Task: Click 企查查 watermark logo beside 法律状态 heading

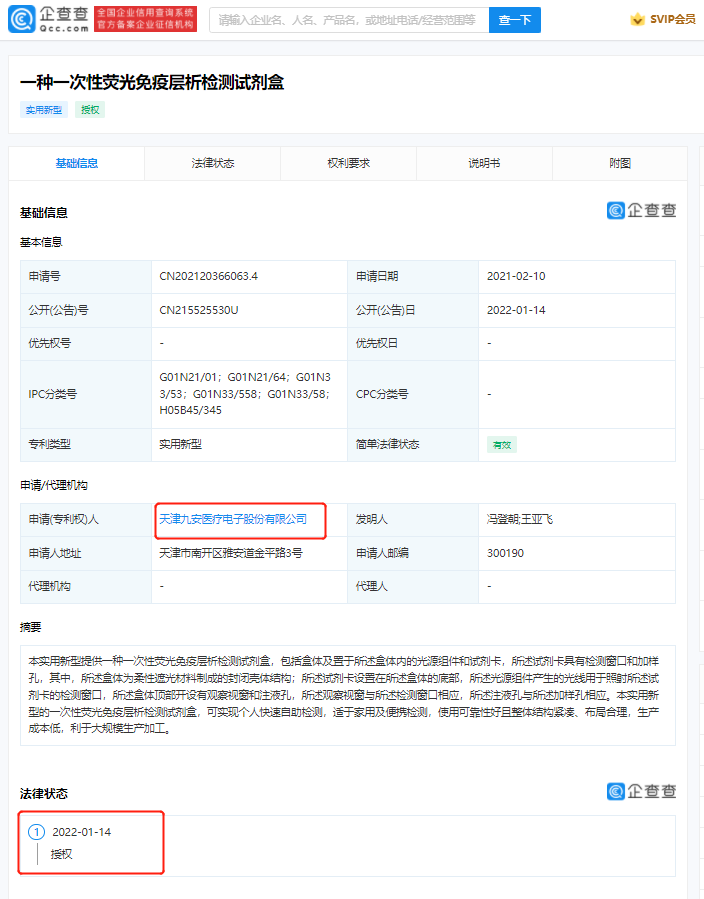Action: point(641,791)
